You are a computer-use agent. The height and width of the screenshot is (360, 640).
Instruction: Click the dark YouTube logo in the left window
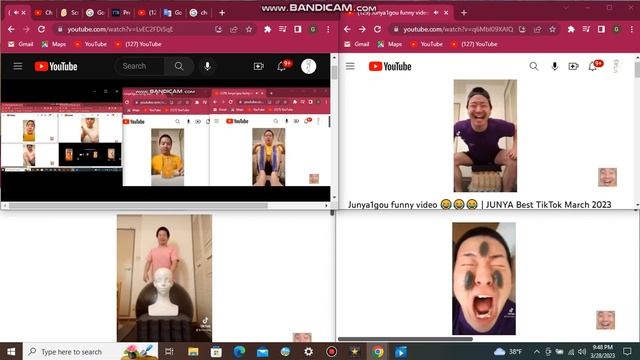[x=56, y=66]
